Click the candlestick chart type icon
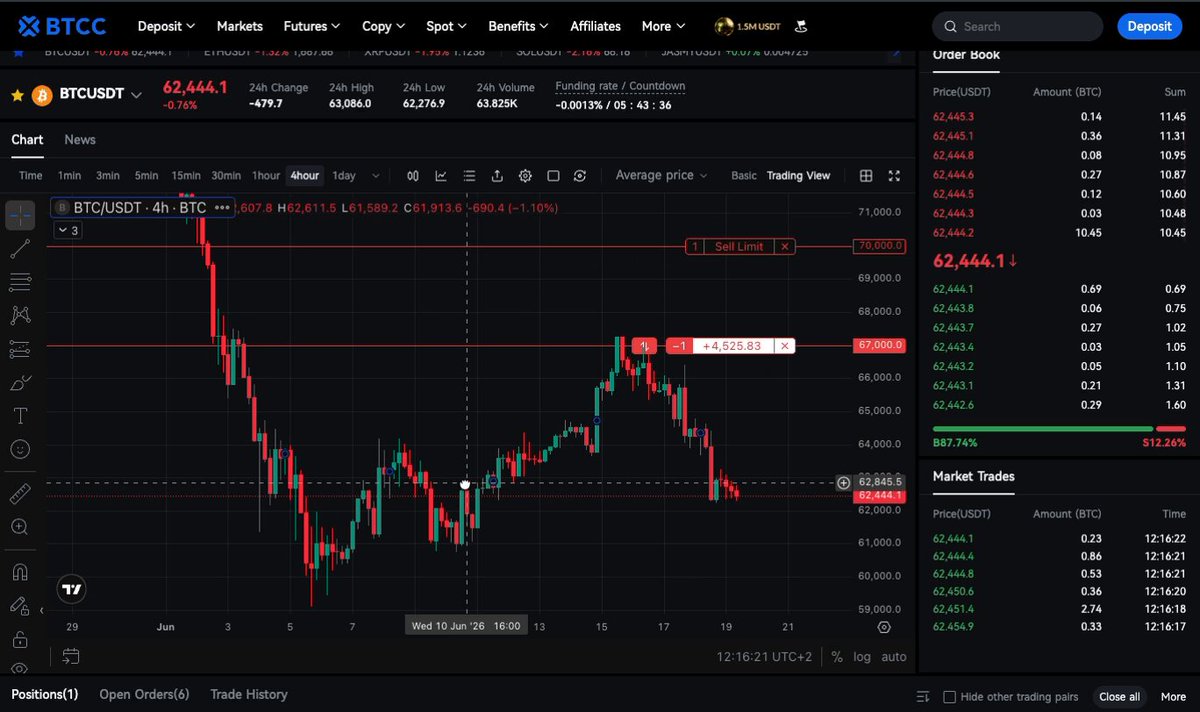1200x712 pixels. (413, 176)
